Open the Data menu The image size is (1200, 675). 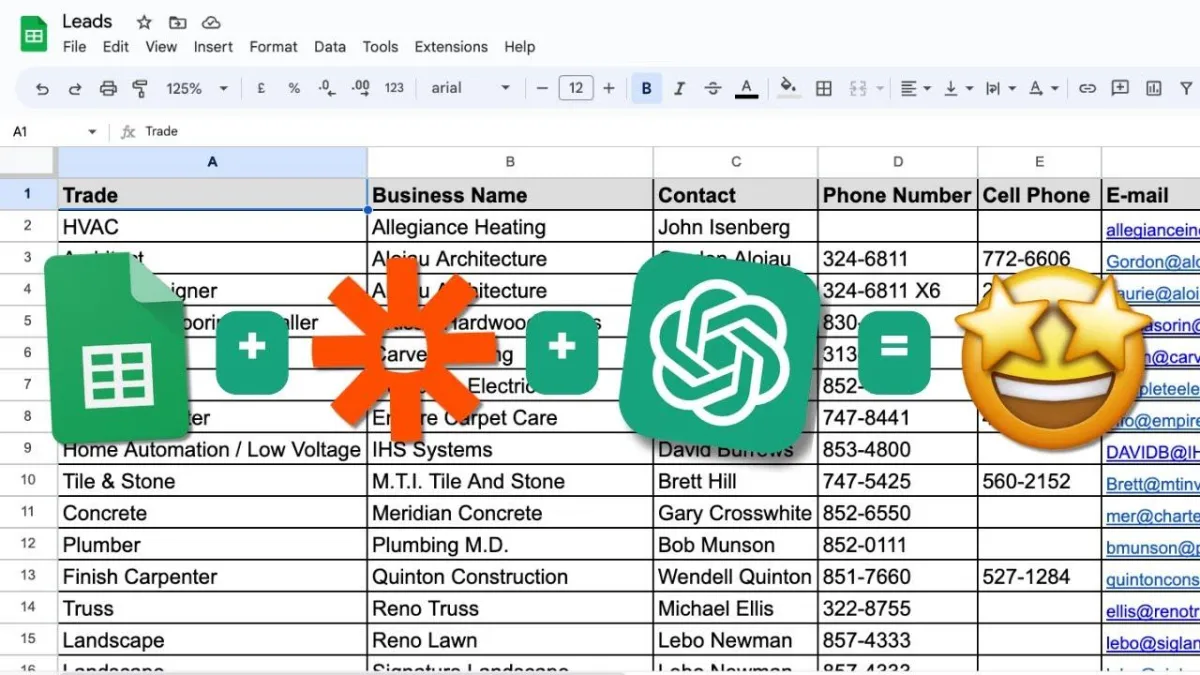330,47
